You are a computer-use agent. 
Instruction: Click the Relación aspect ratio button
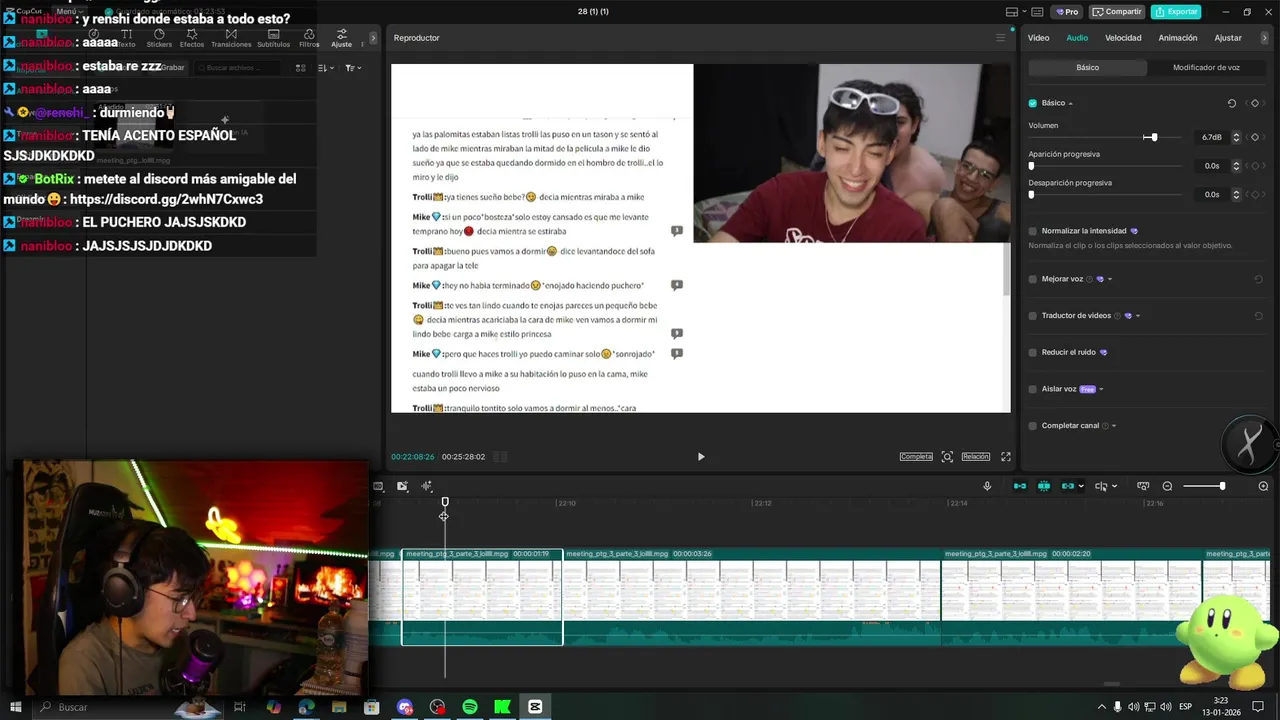(x=976, y=457)
